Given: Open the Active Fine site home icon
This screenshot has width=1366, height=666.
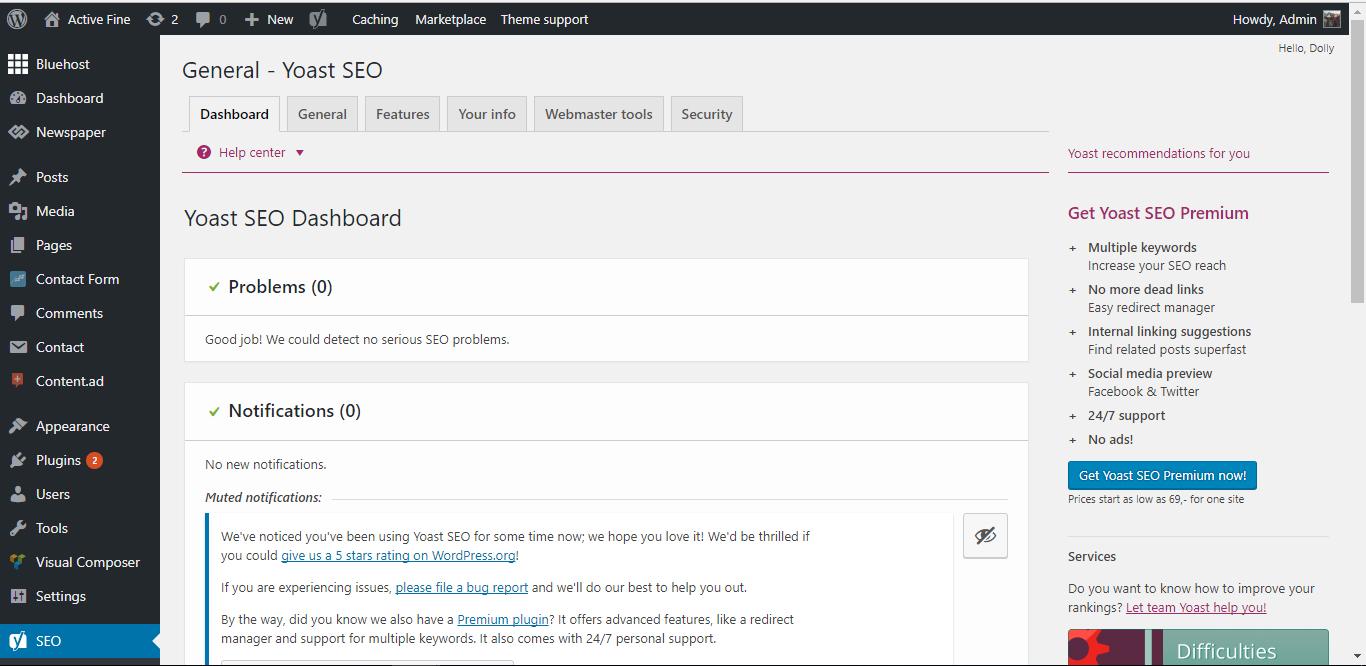Looking at the screenshot, I should tap(51, 19).
